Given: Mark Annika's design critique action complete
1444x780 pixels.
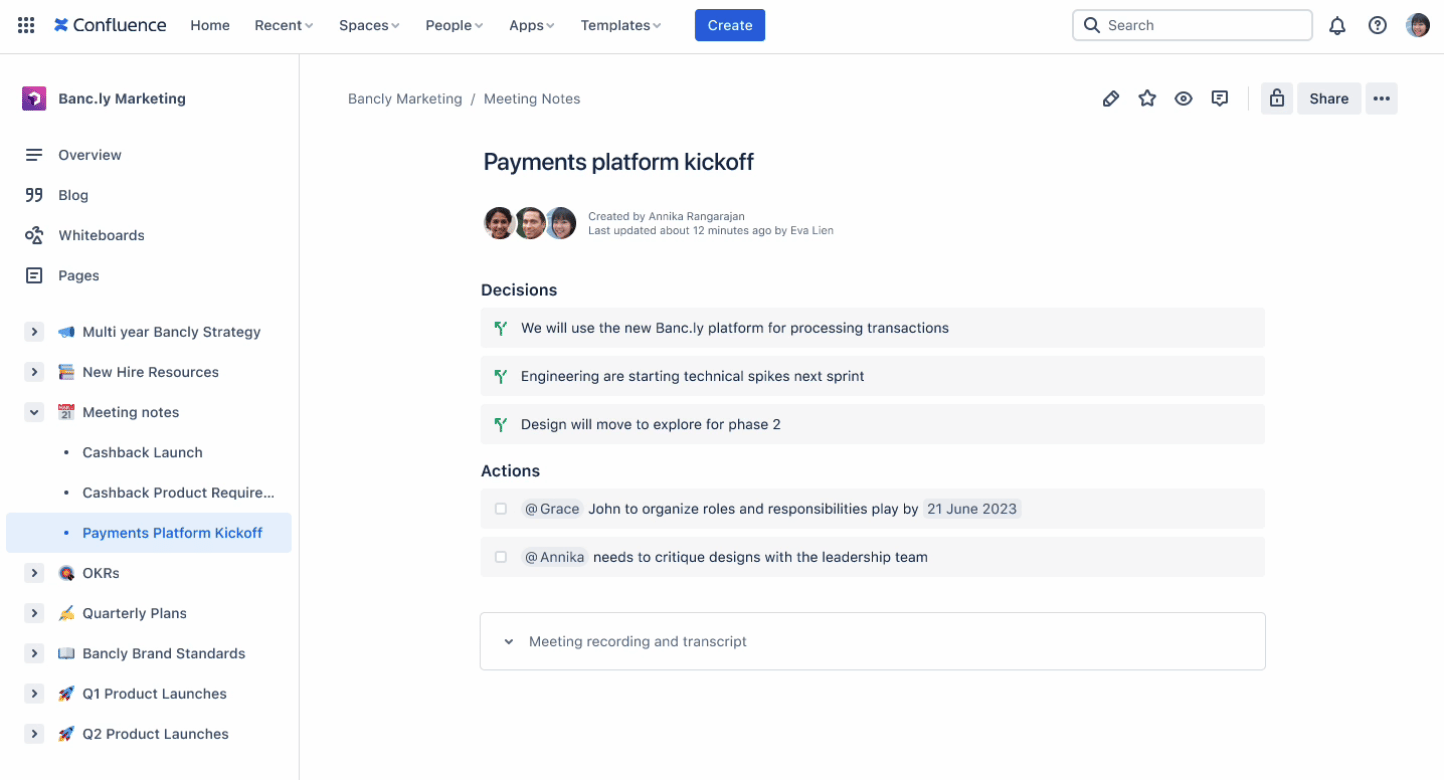Looking at the screenshot, I should point(500,557).
